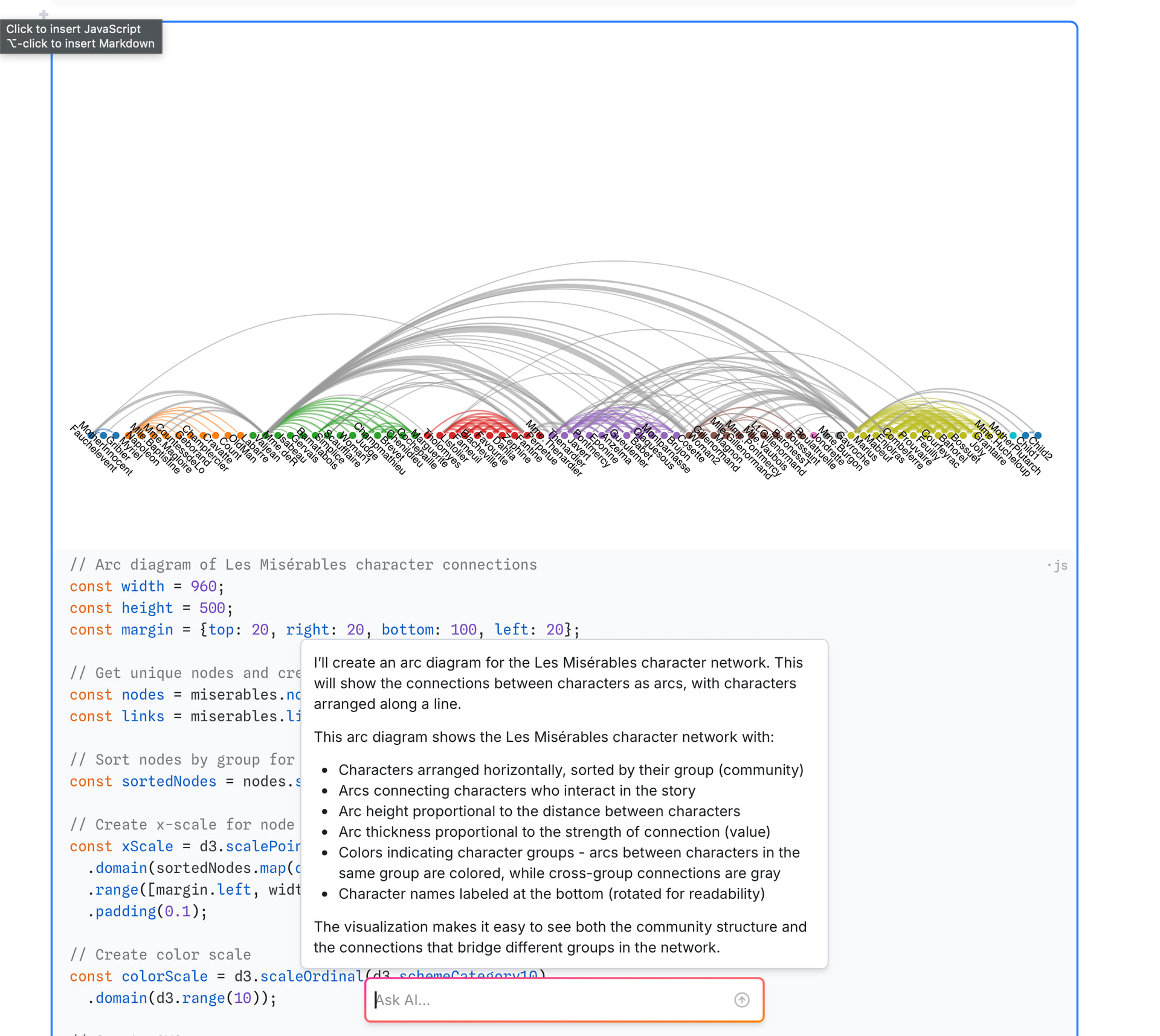Place cursor on the 960 width value
The image size is (1160, 1036).
coord(203,586)
